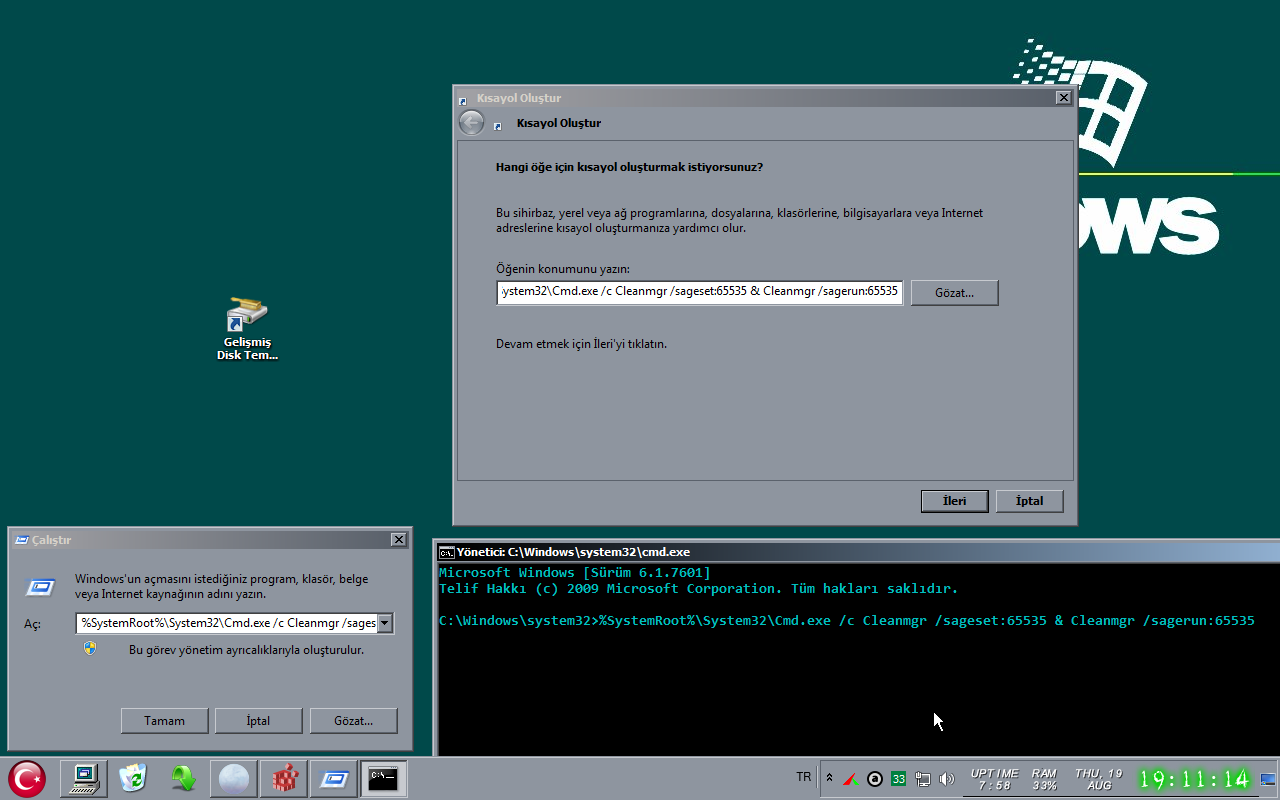The image size is (1280, 800).
Task: Click the Aç combo box text field
Action: click(x=228, y=623)
